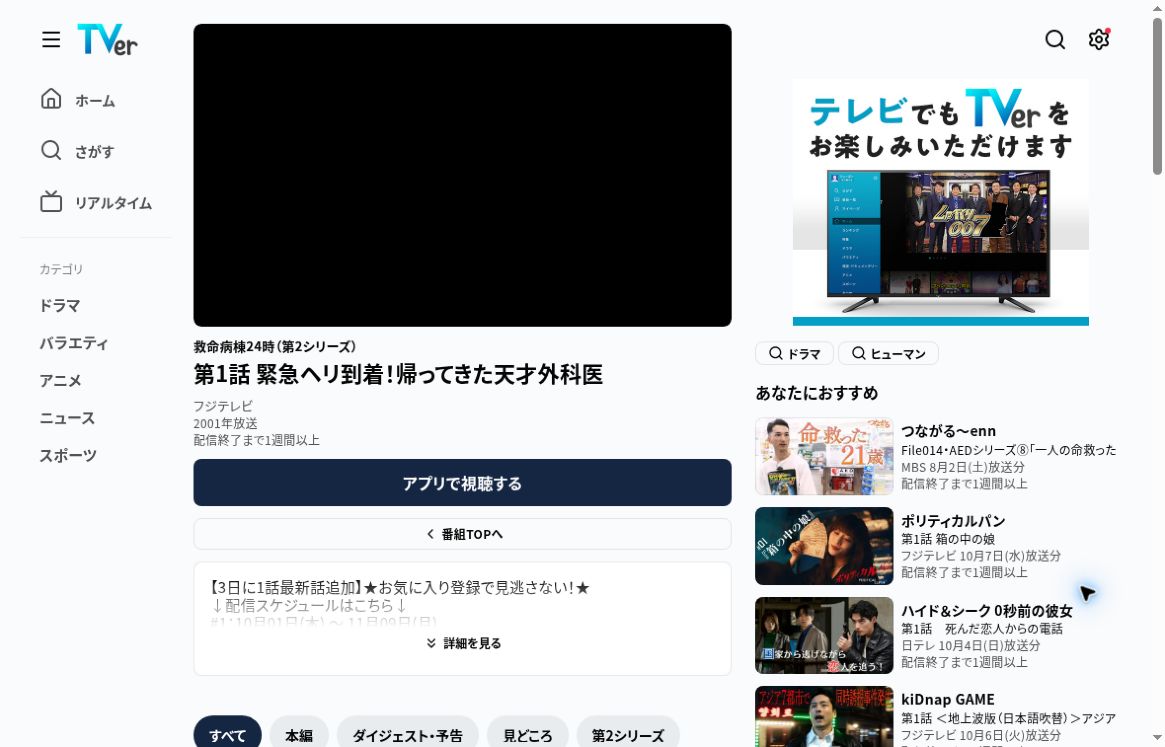
Task: Select the ニュース category
Action: click(67, 418)
